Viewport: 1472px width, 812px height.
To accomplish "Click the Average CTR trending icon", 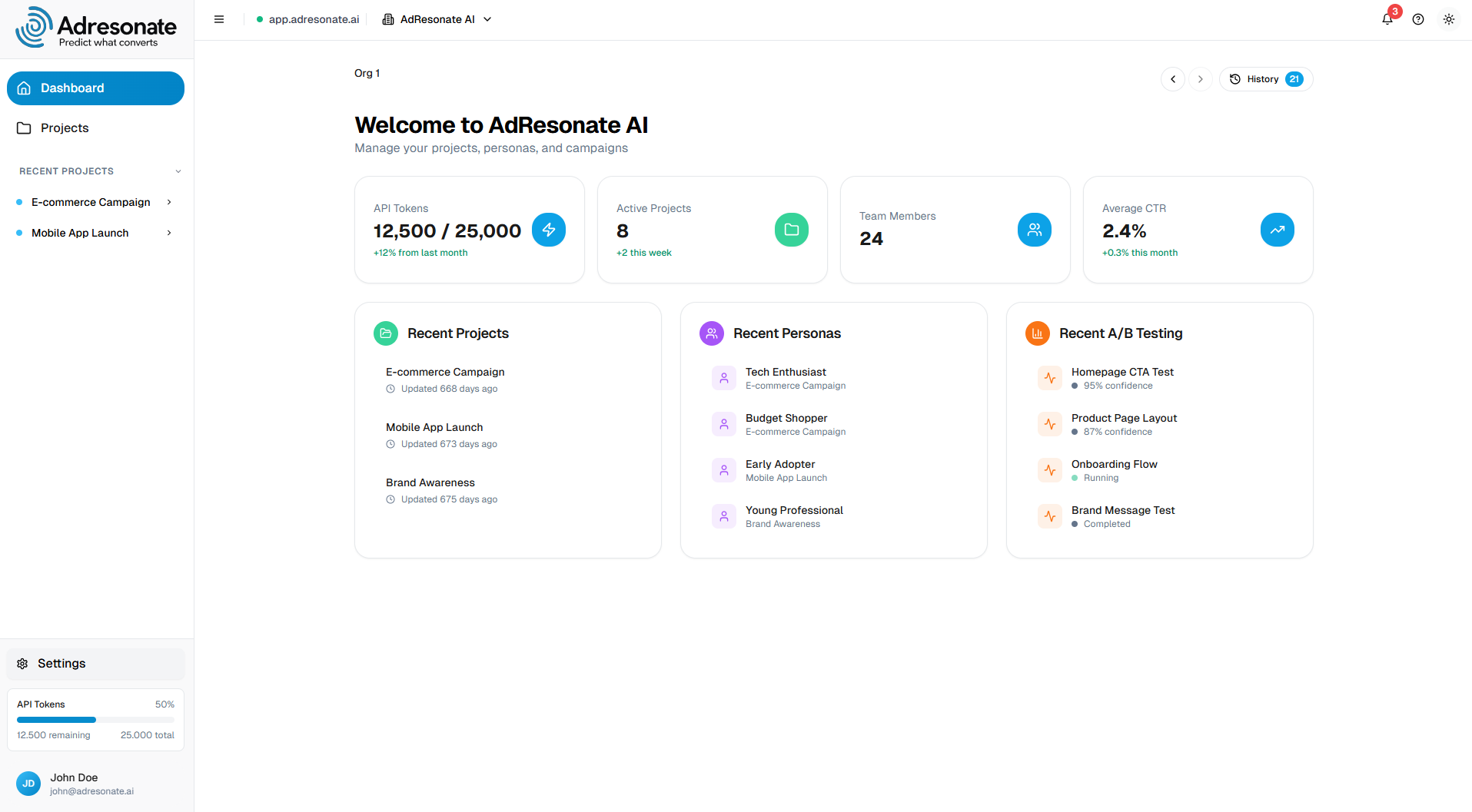I will coord(1277,230).
